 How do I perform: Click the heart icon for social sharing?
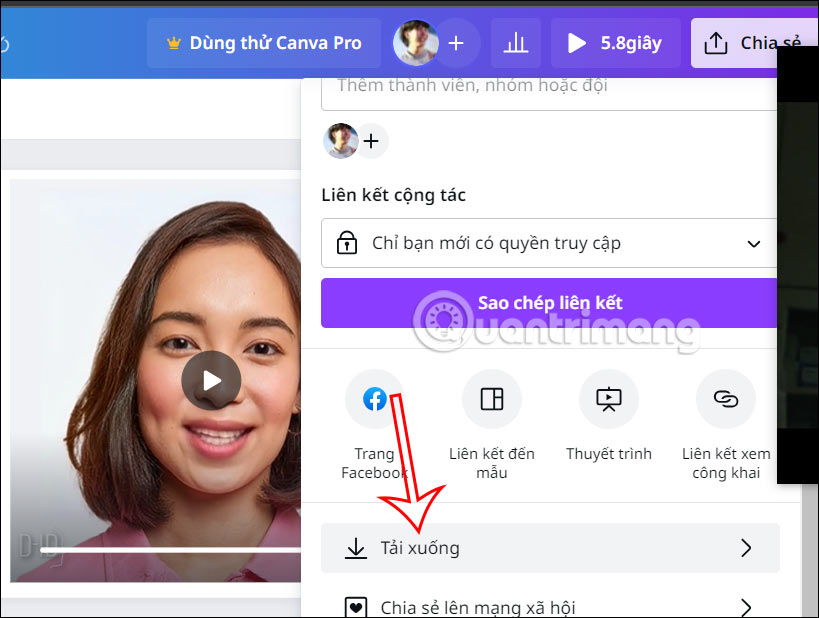coord(356,605)
